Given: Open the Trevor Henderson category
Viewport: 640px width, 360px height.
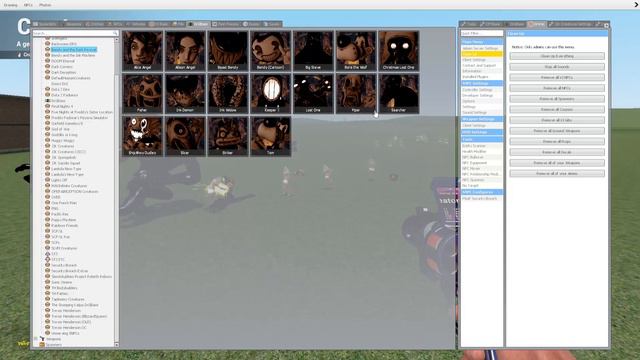Looking at the screenshot, I should click(x=66, y=311).
